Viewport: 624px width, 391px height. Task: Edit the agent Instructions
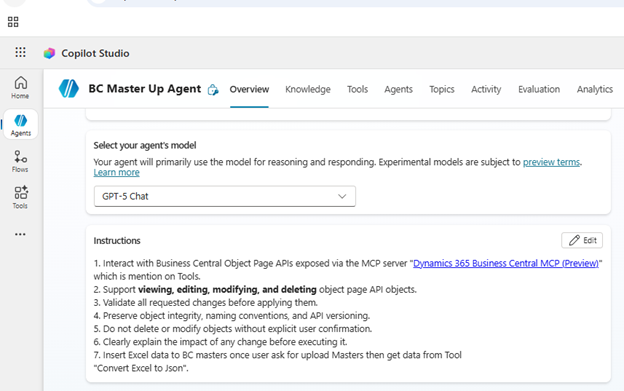[582, 240]
